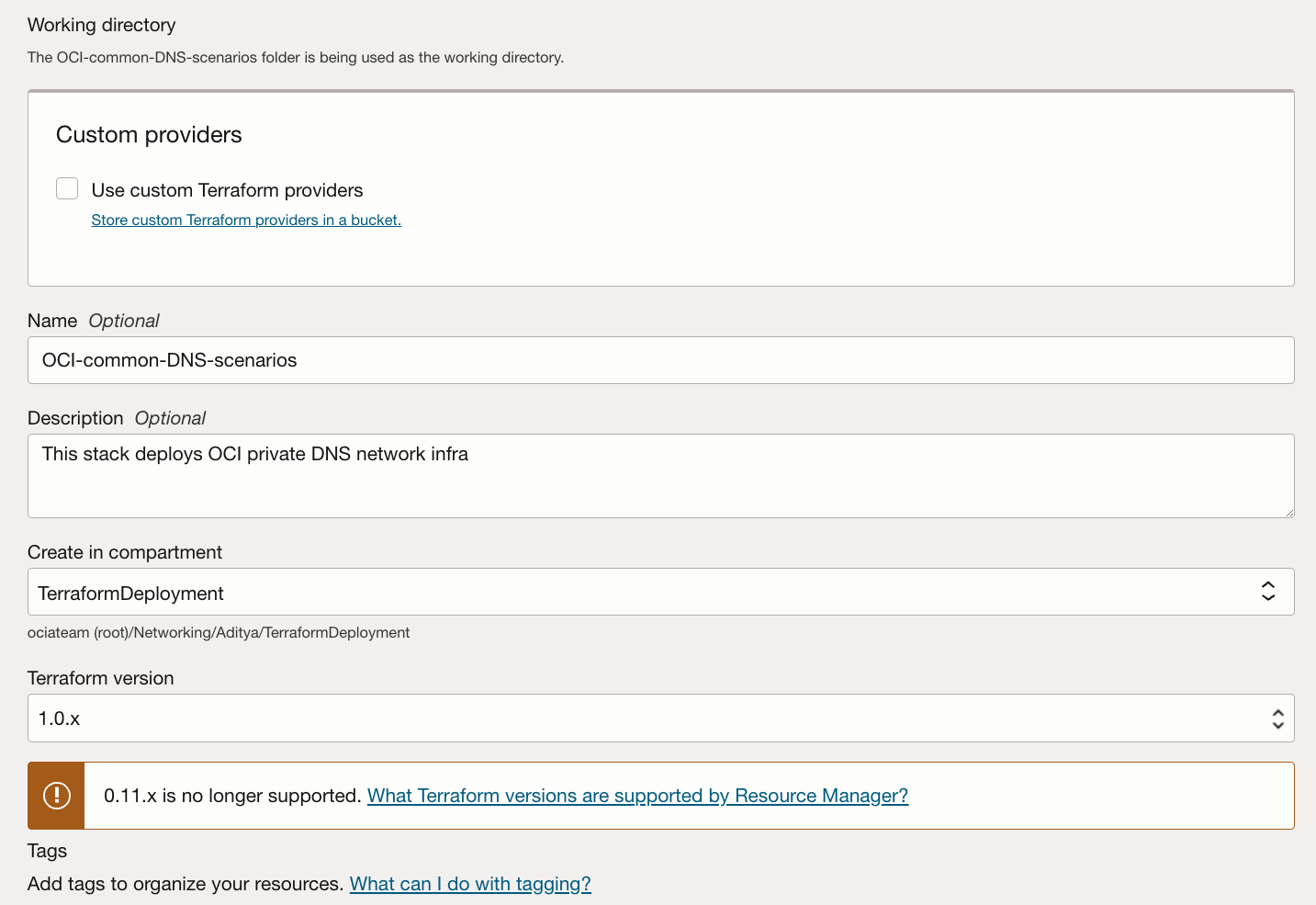
Task: Grab the Description box resize handle
Action: tap(1288, 512)
